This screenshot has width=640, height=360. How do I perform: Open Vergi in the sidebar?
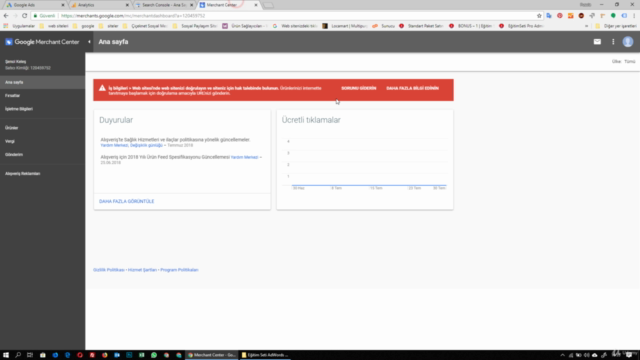(x=42, y=141)
